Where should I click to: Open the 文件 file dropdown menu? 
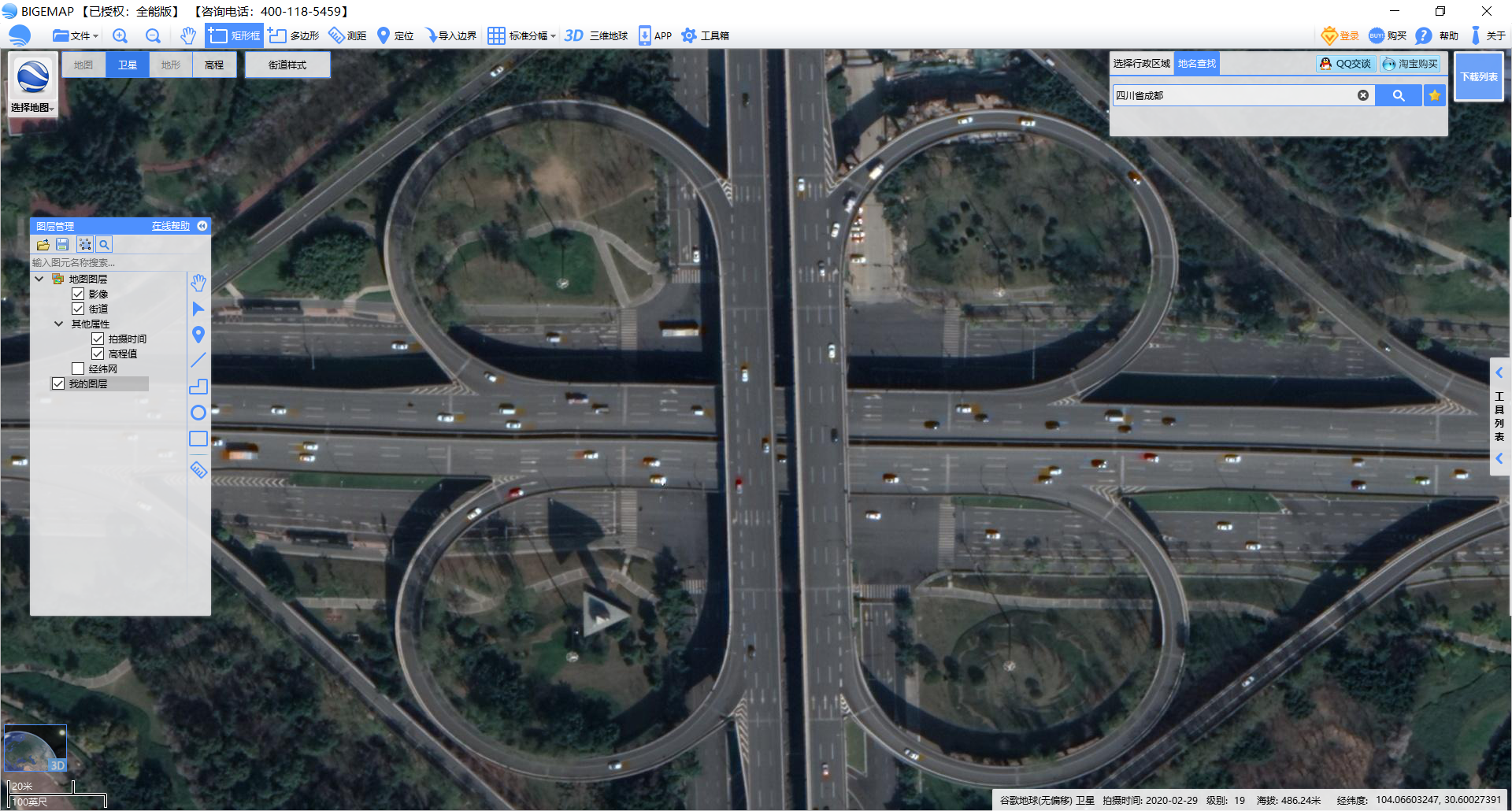tap(75, 35)
